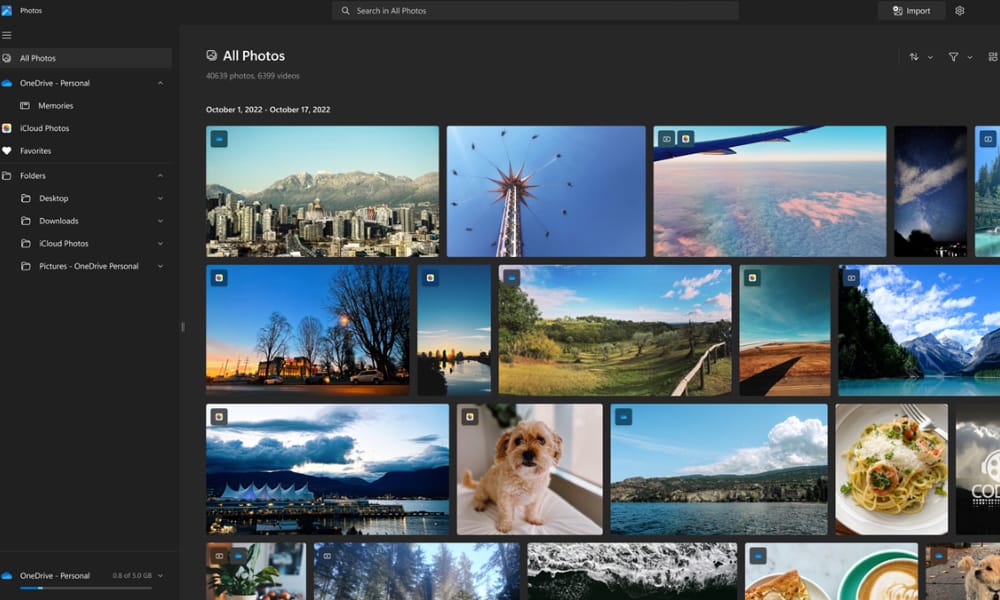This screenshot has height=600, width=1000.
Task: Click the date range October 1, 2022 heading
Action: coord(268,110)
